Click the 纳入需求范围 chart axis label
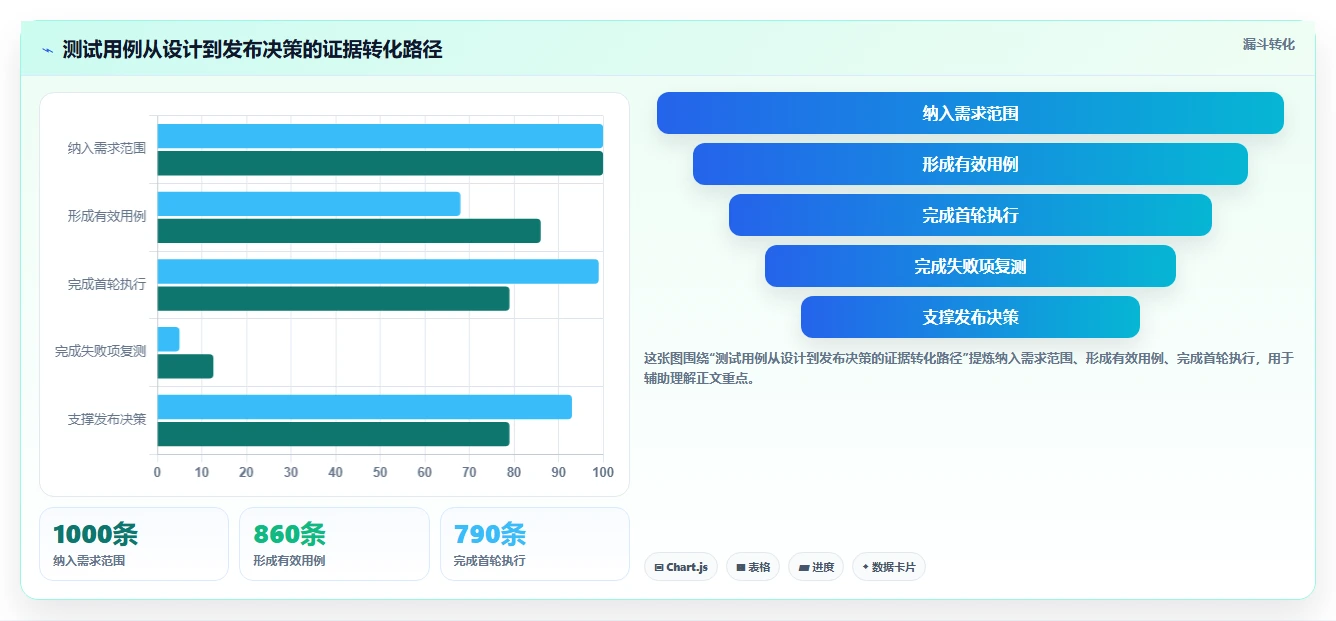This screenshot has height=621, width=1336. (x=107, y=148)
